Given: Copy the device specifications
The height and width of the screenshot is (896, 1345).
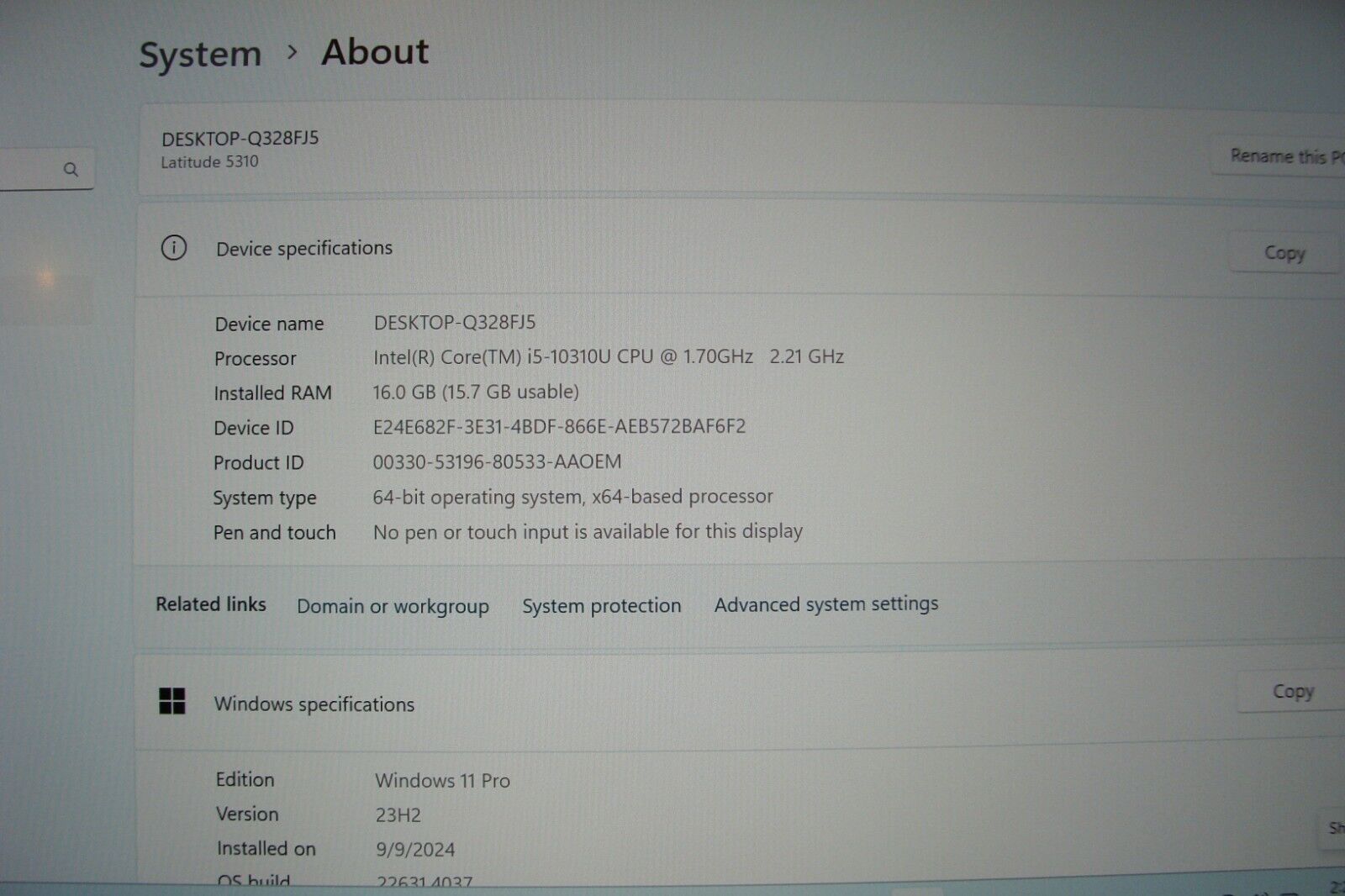Looking at the screenshot, I should [1284, 253].
